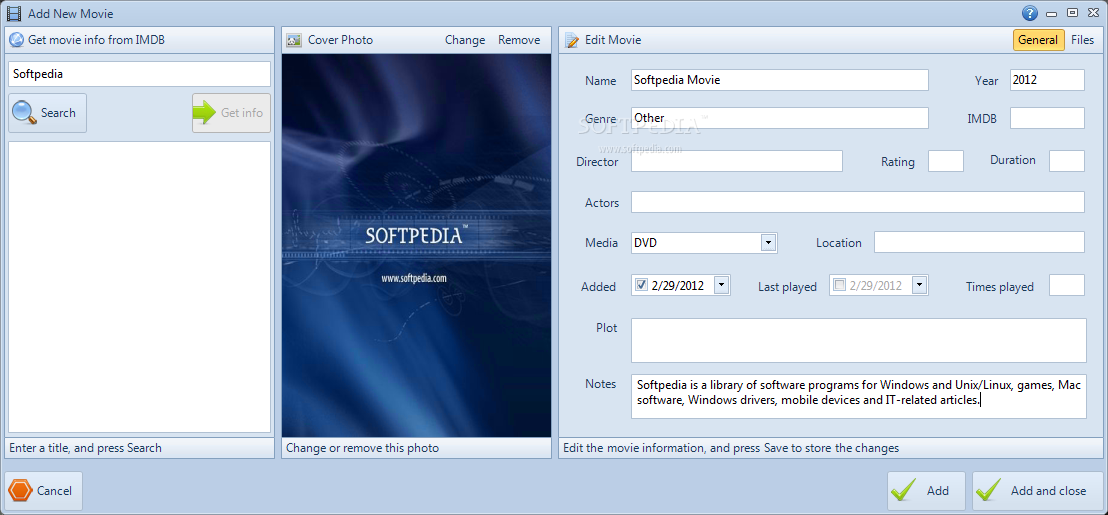Open help with the blue question mark icon
The height and width of the screenshot is (515, 1108).
pos(1030,13)
